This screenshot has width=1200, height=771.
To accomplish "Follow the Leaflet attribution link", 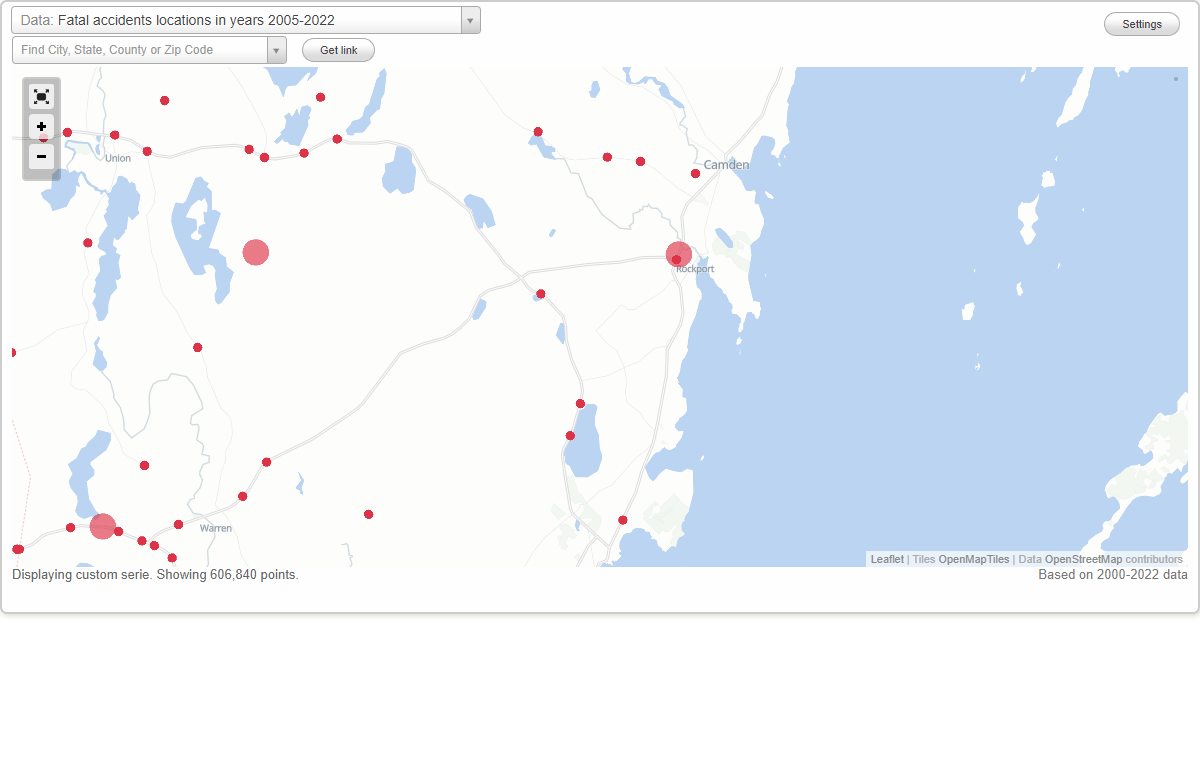I will click(887, 559).
